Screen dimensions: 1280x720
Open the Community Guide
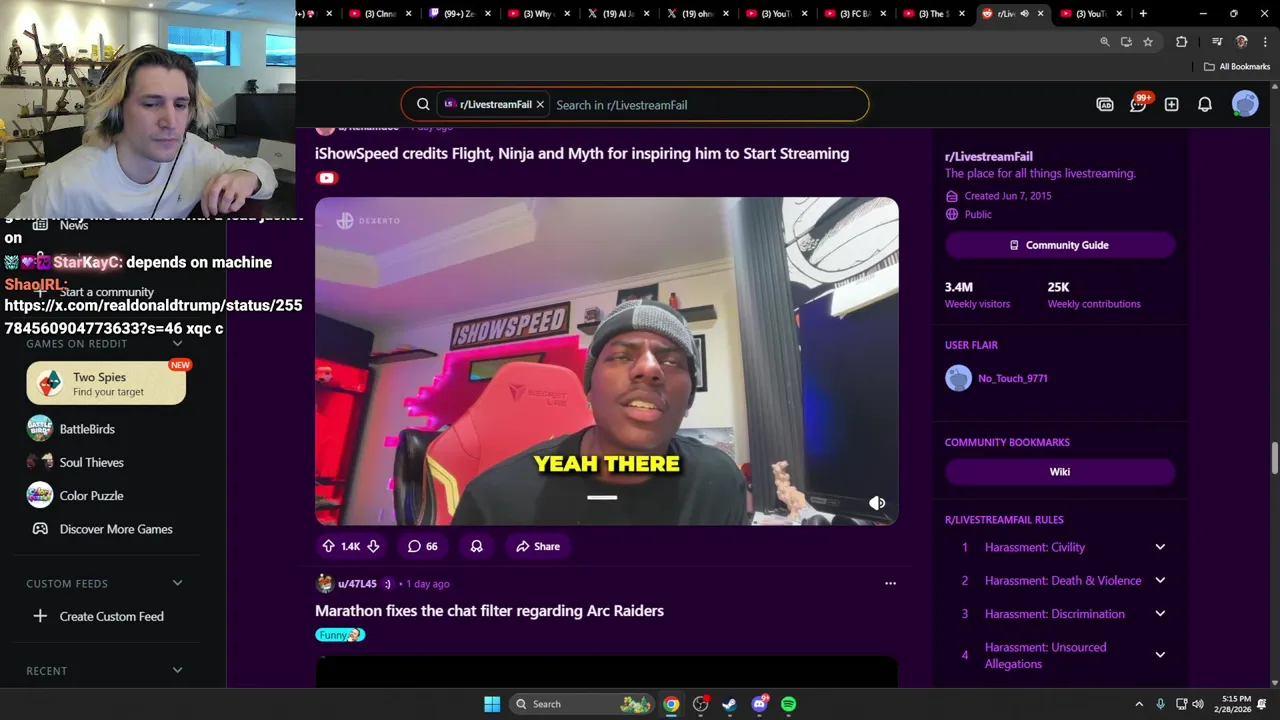tap(1060, 245)
